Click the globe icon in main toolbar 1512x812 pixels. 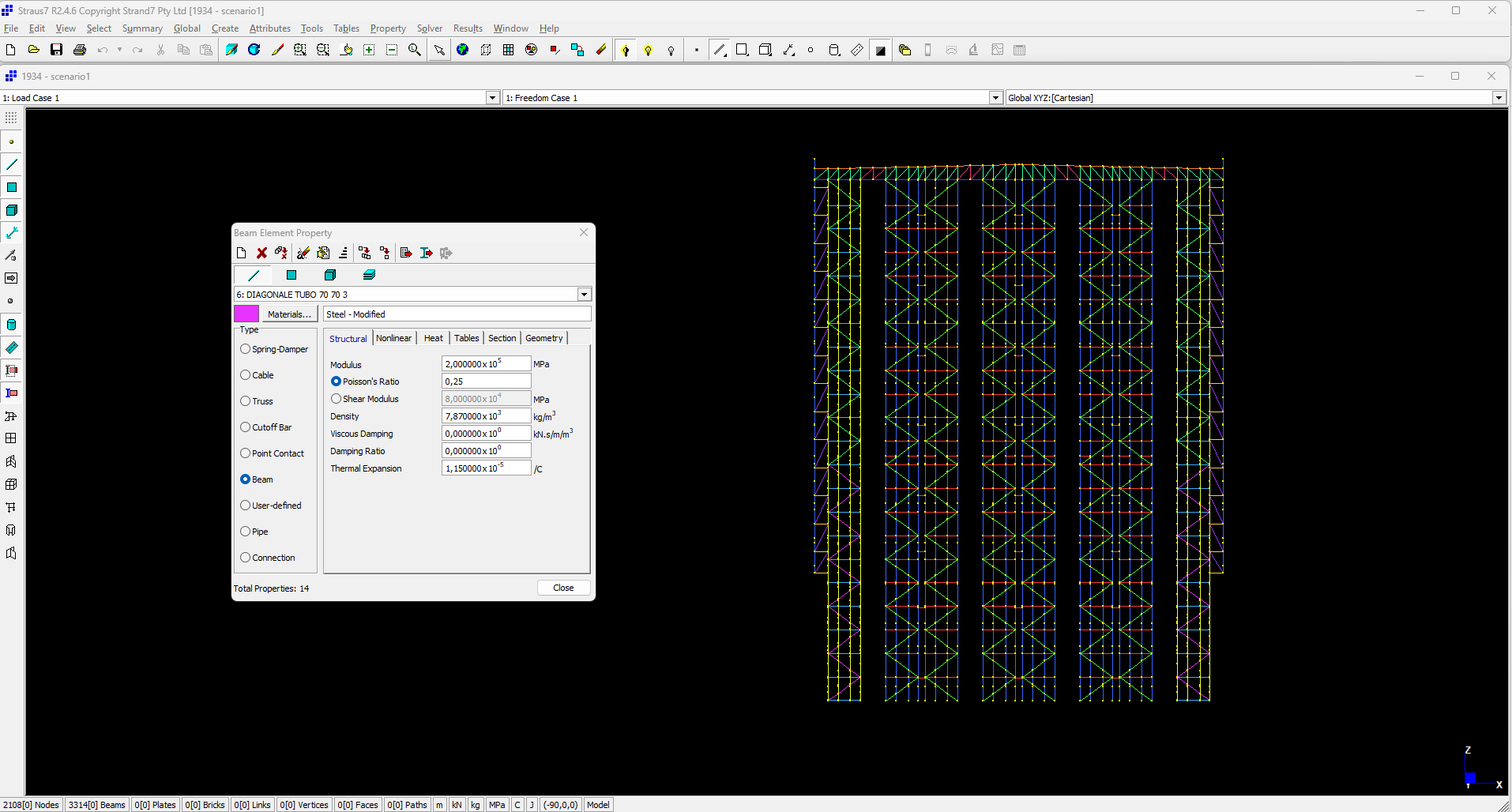463,50
